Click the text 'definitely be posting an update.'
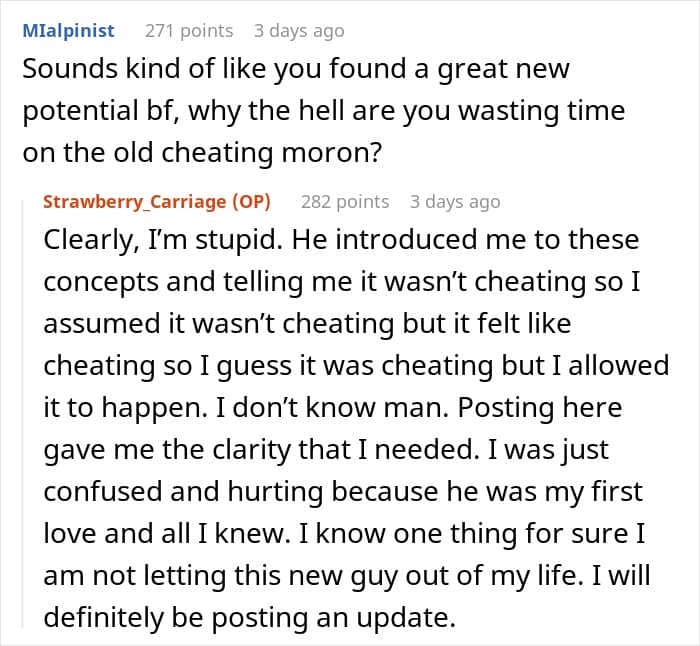Viewport: 700px width, 646px height. pyautogui.click(x=249, y=618)
